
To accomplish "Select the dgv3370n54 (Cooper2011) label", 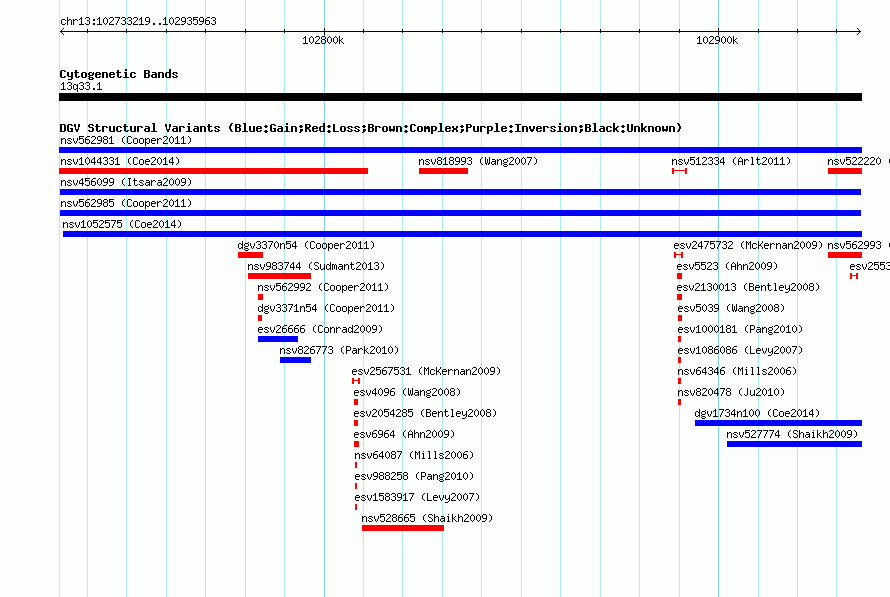I will pyautogui.click(x=306, y=245).
